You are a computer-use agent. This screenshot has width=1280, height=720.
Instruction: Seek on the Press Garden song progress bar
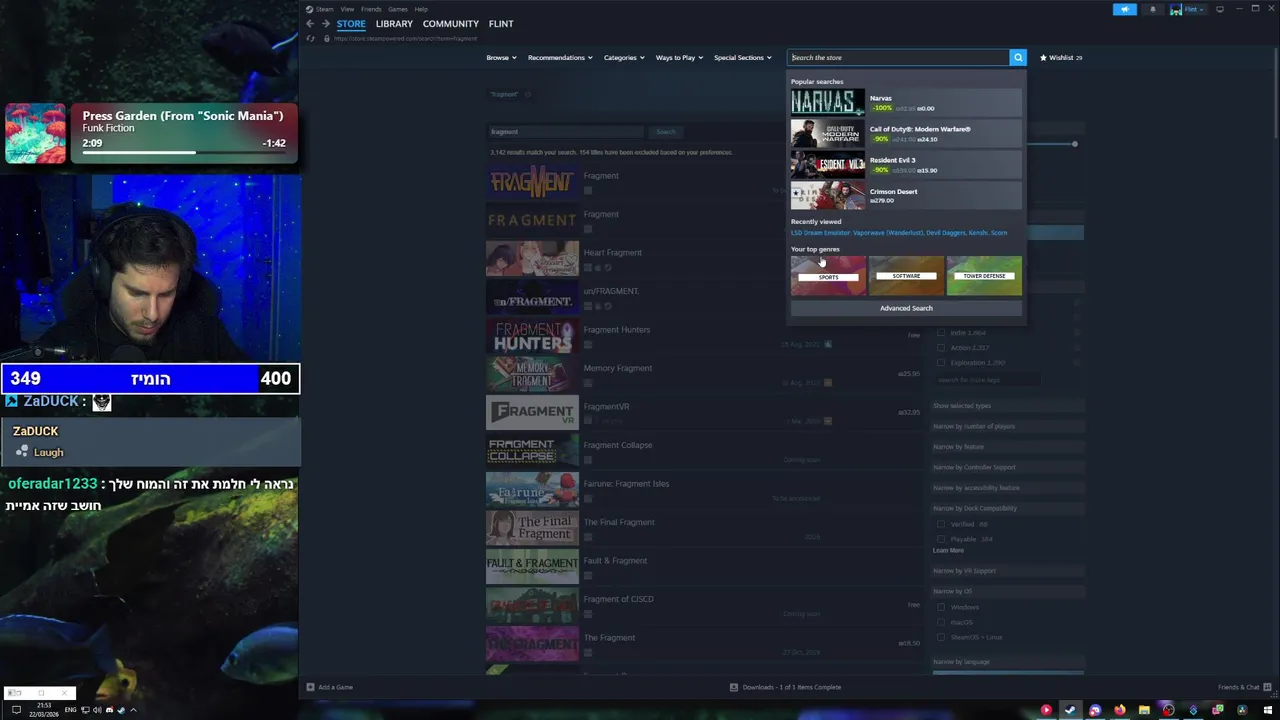(186, 153)
